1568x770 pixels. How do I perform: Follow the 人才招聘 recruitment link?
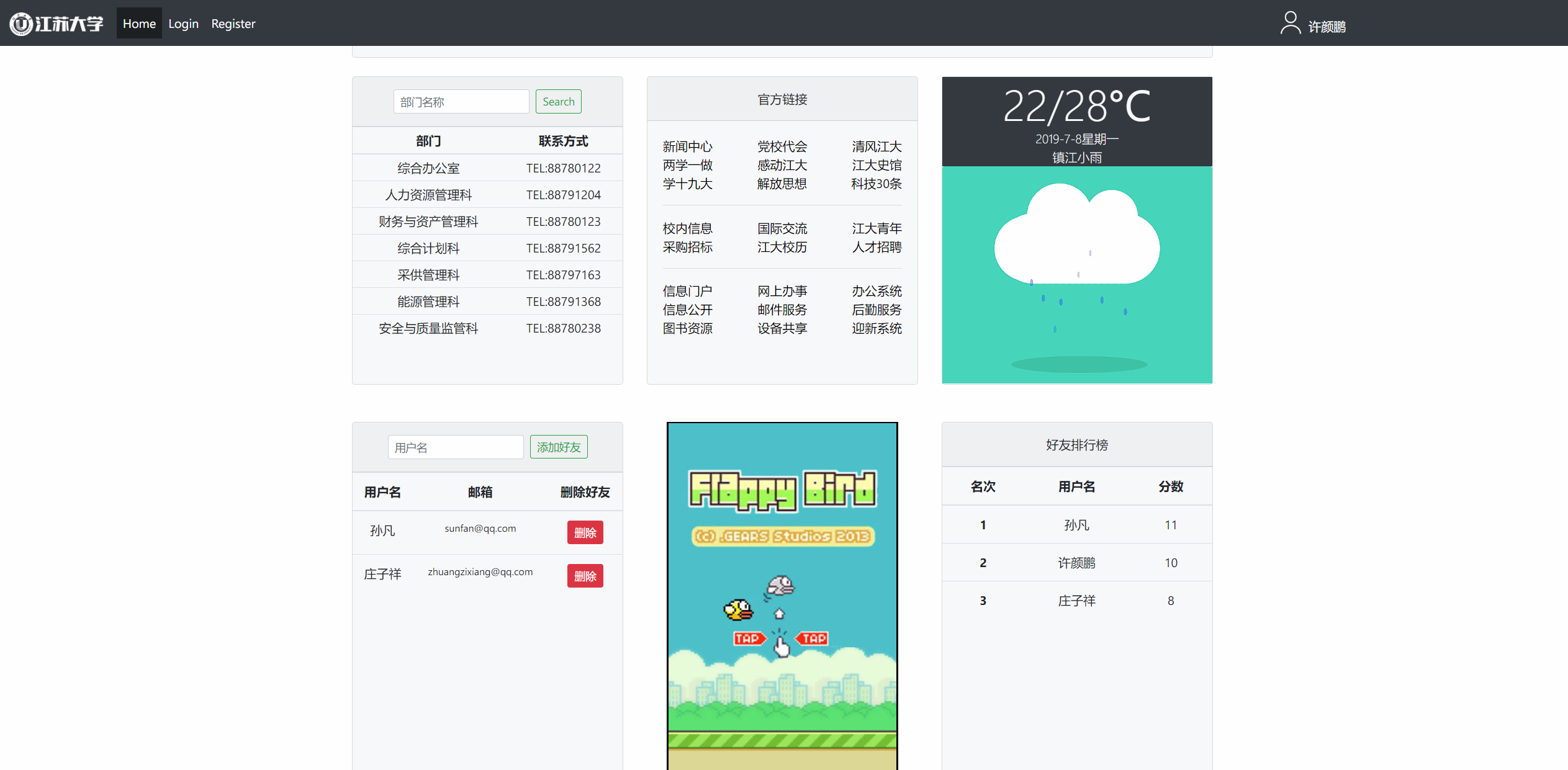point(876,247)
